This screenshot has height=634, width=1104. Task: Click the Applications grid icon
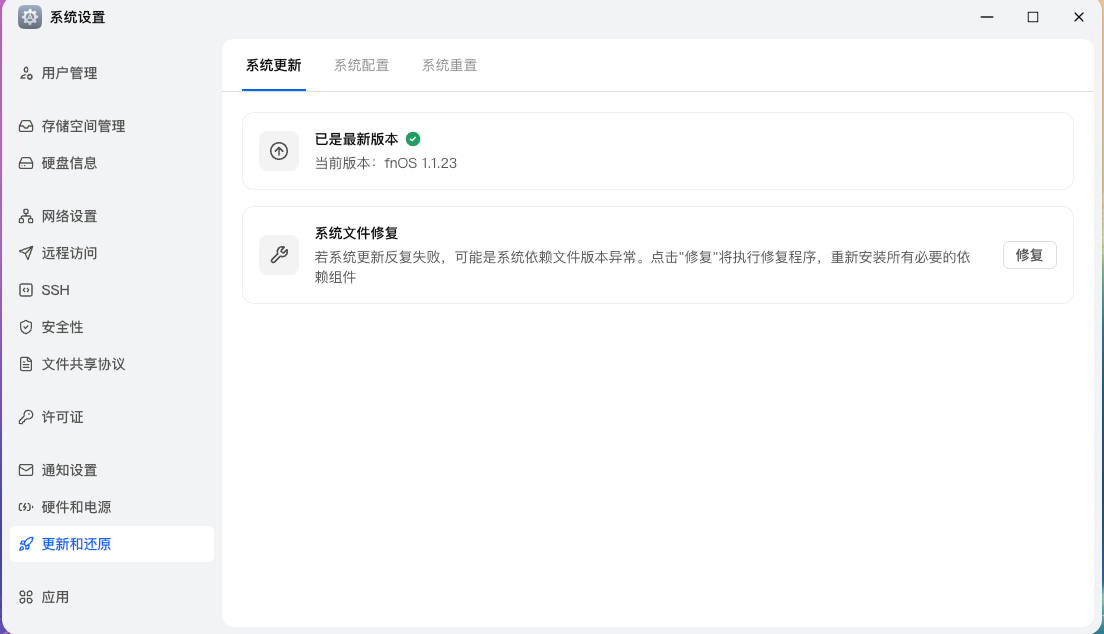click(x=26, y=597)
